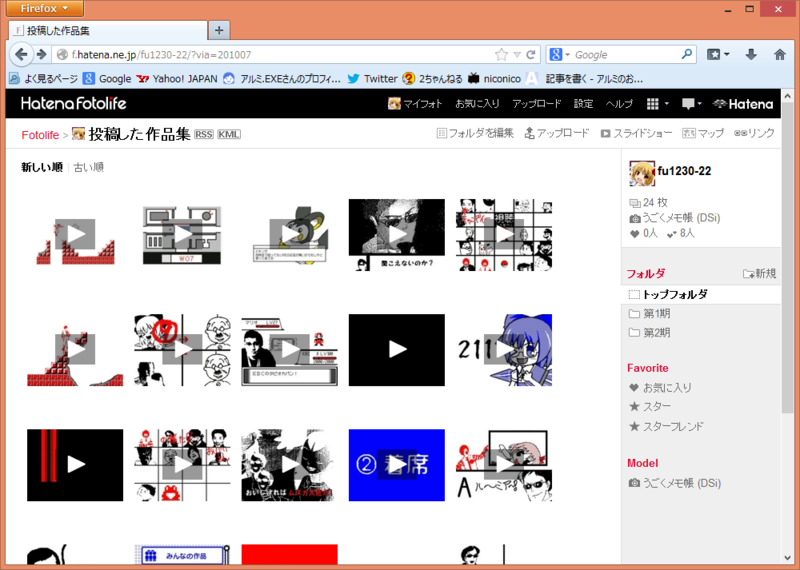
Task: Open マイフォト in the header
Action: pos(415,104)
